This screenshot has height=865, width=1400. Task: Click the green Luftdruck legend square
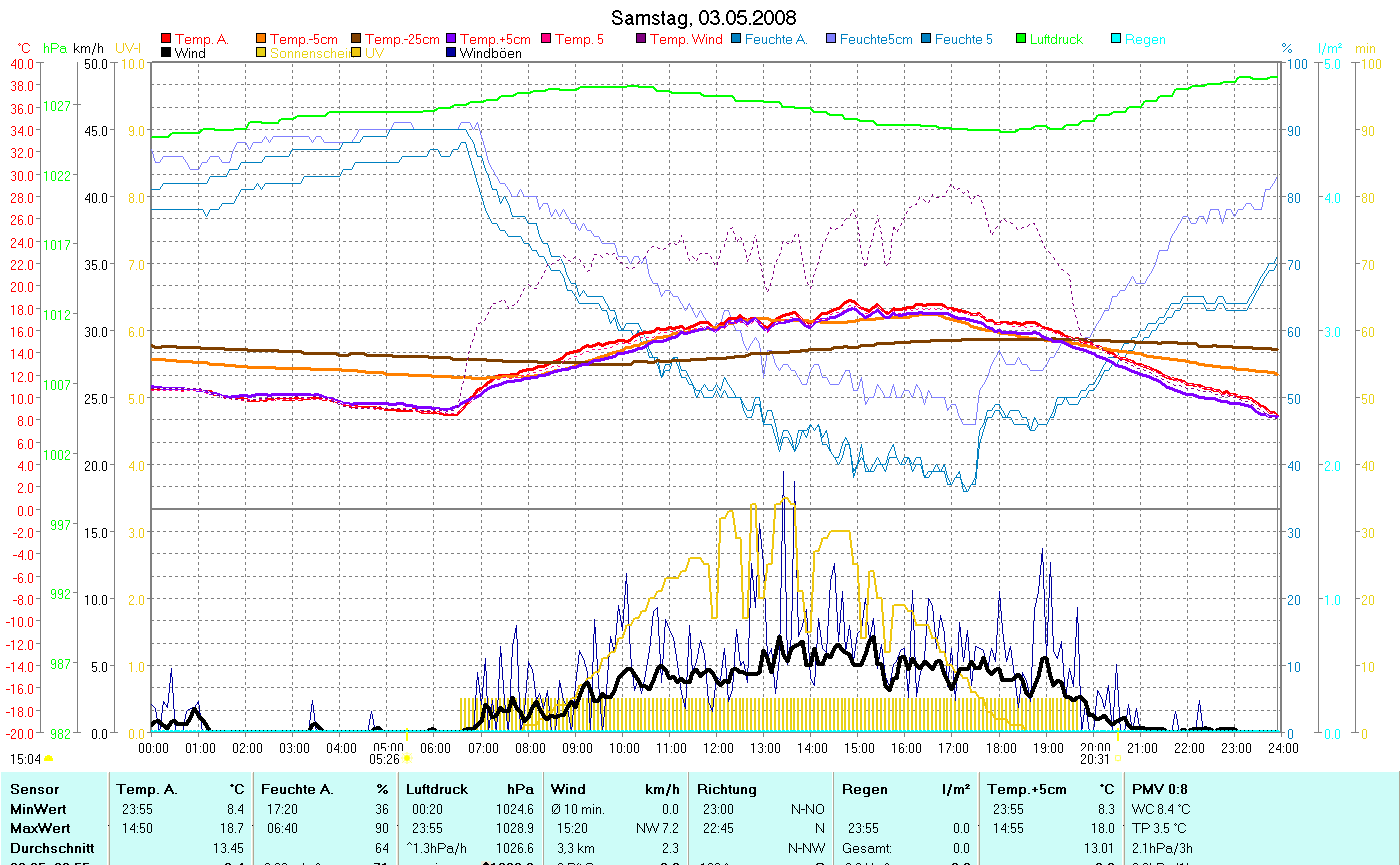tap(1021, 40)
